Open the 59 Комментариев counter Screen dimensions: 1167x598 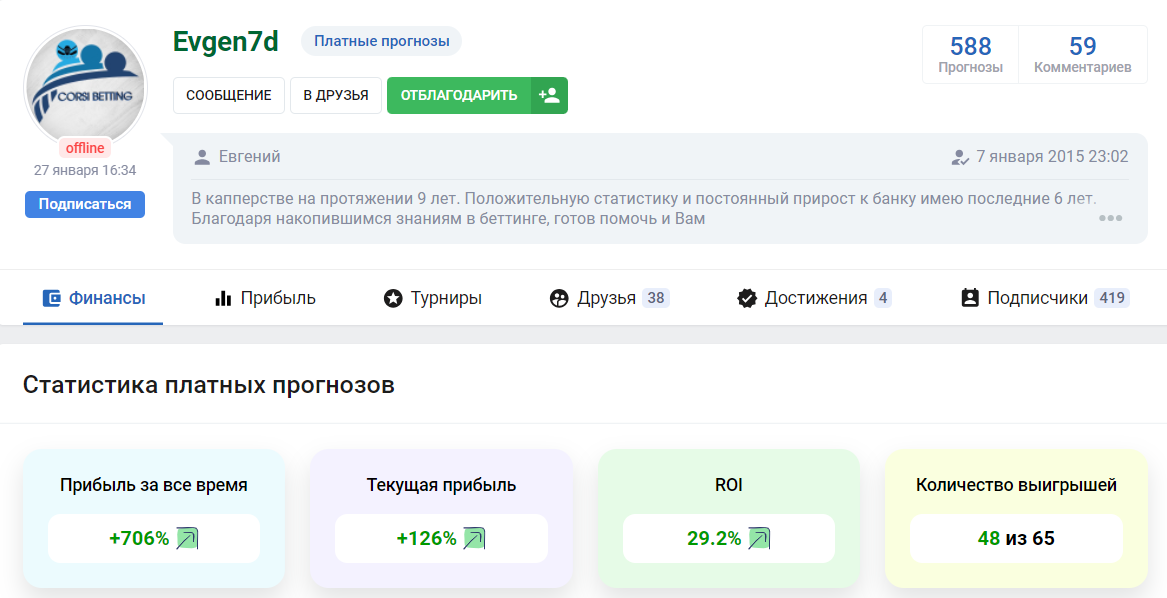[1082, 55]
